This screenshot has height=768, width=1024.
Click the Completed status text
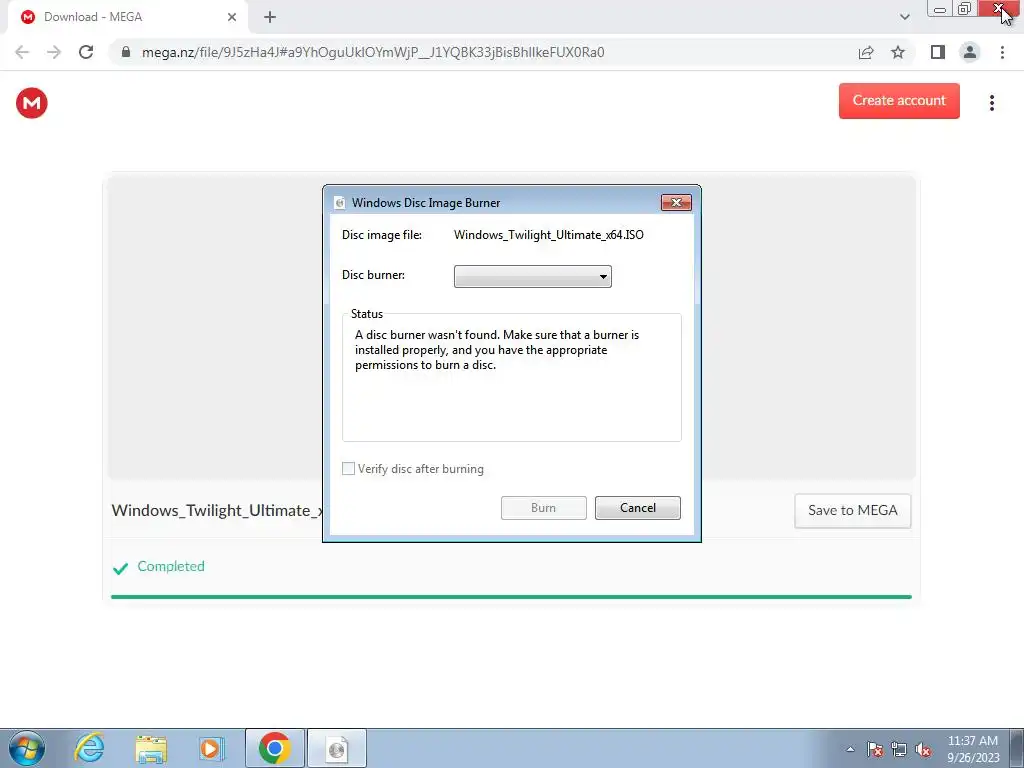170,566
